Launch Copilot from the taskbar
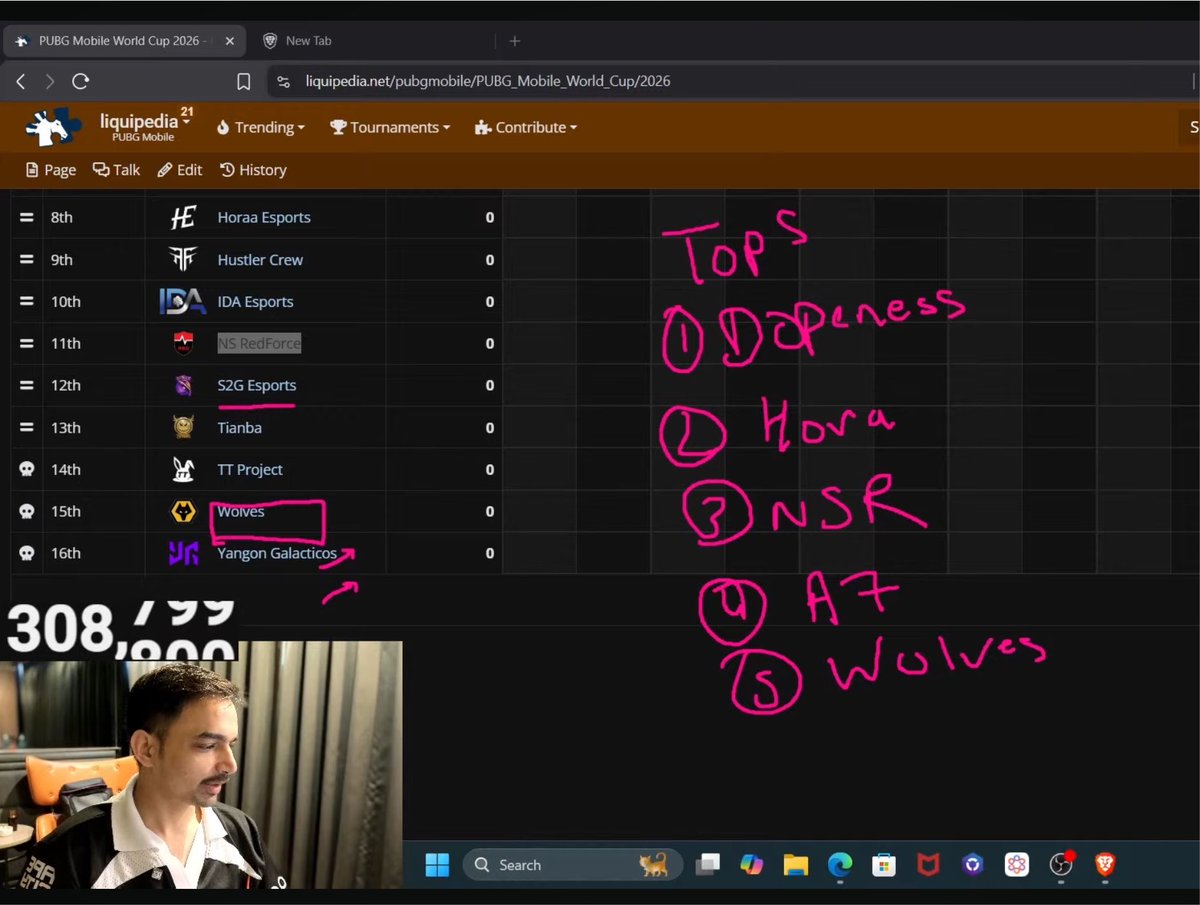This screenshot has height=905, width=1200. (x=752, y=865)
